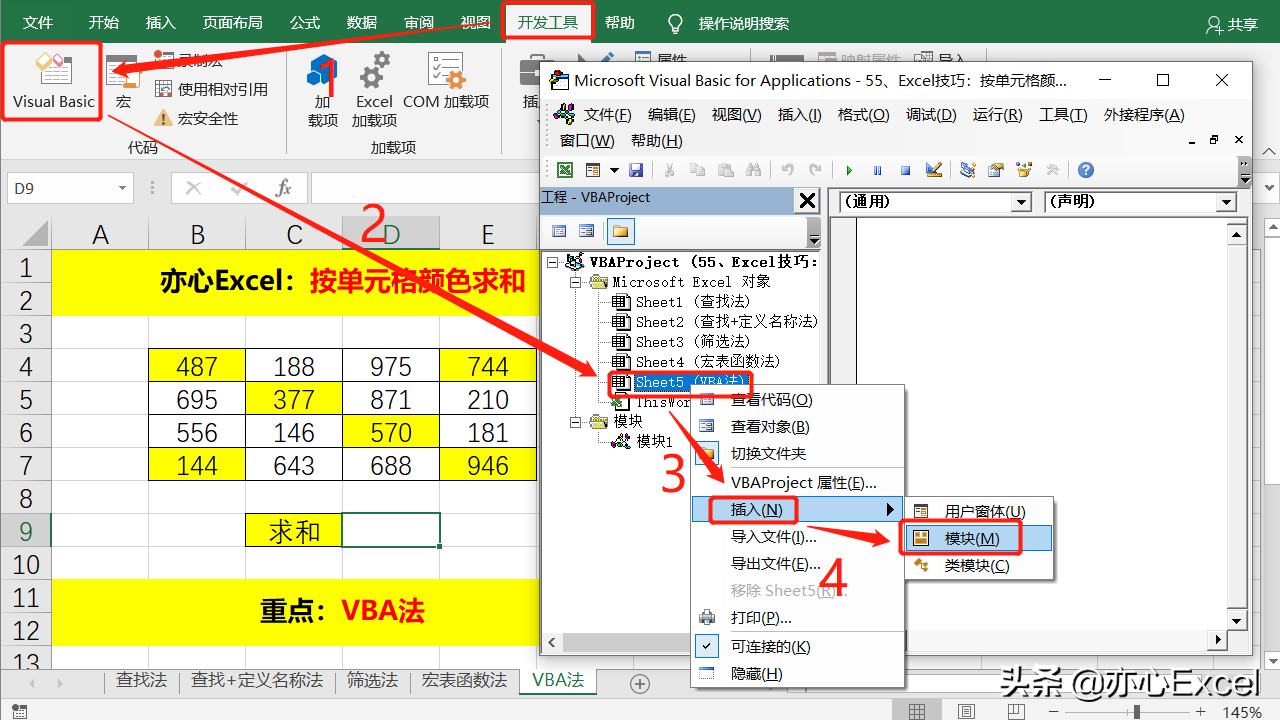This screenshot has height=720, width=1280.
Task: Open Project Explorer toolbar icon
Action: click(x=968, y=170)
